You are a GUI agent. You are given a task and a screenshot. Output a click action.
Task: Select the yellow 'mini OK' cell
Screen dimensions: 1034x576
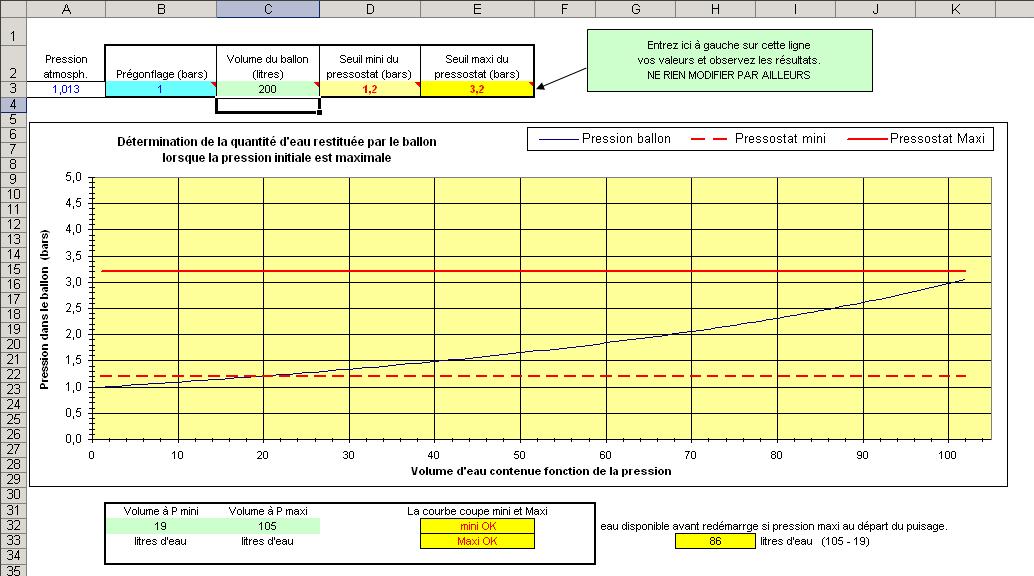click(477, 526)
